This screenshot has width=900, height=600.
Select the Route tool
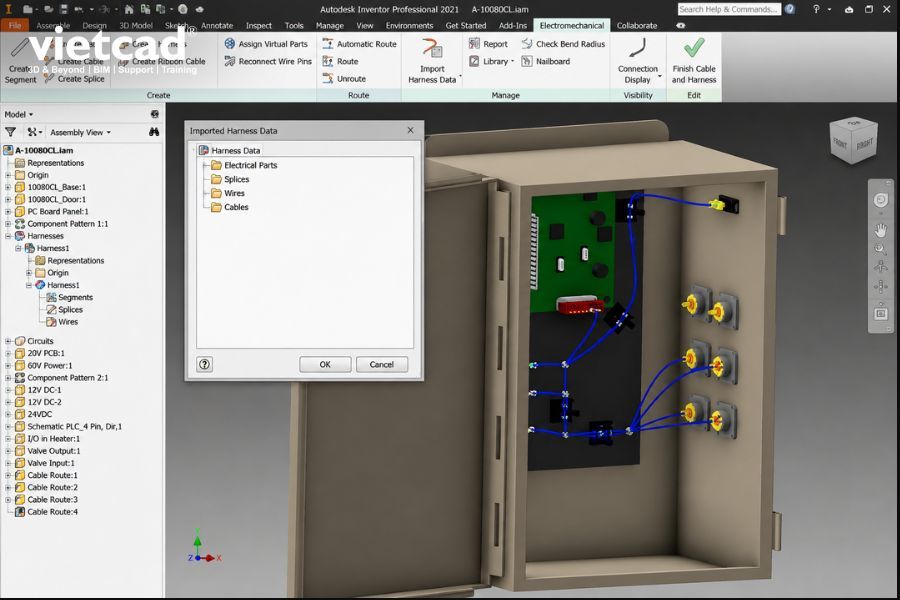pyautogui.click(x=340, y=61)
